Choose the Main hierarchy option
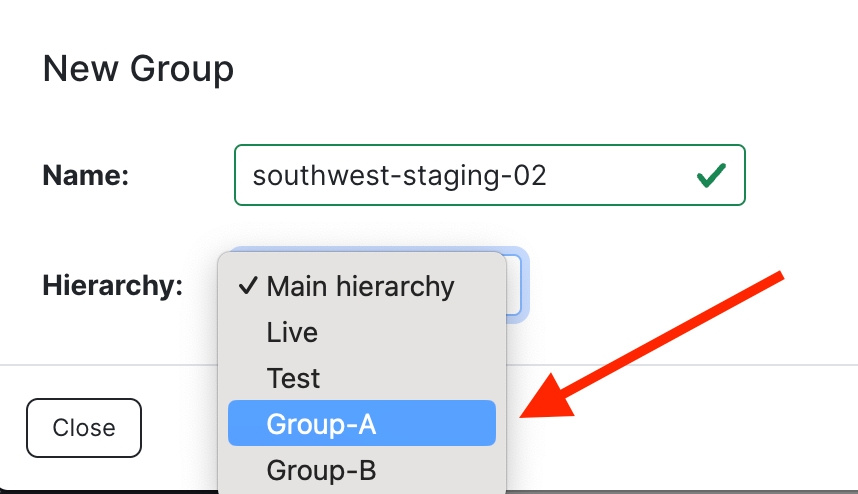Image resolution: width=858 pixels, height=494 pixels. (x=360, y=287)
